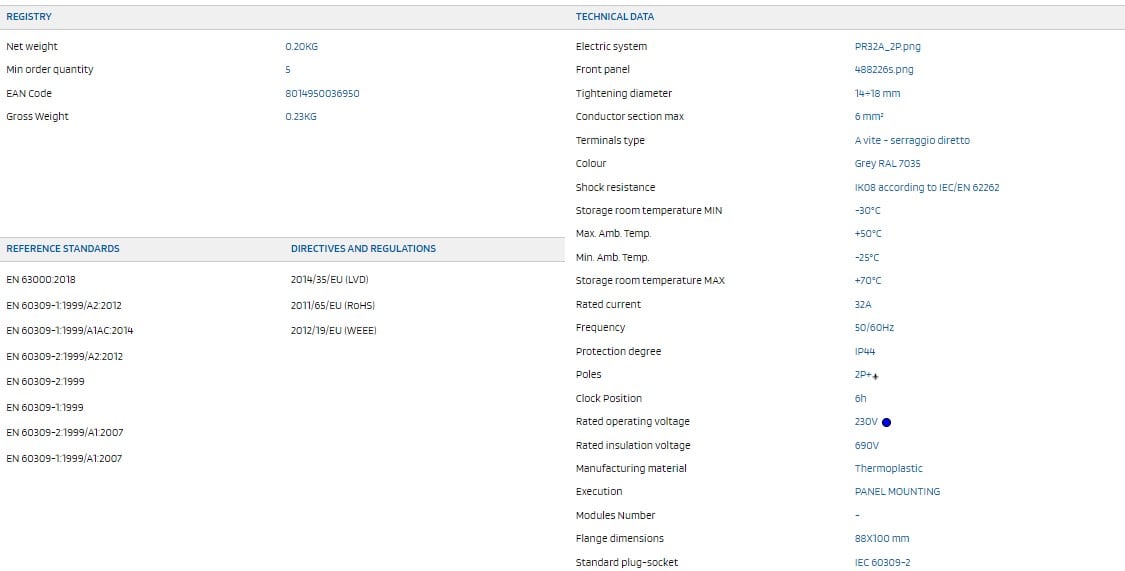Select the TECHNICAL DATA section header
Viewport: 1125px width, 571px height.
click(x=615, y=17)
